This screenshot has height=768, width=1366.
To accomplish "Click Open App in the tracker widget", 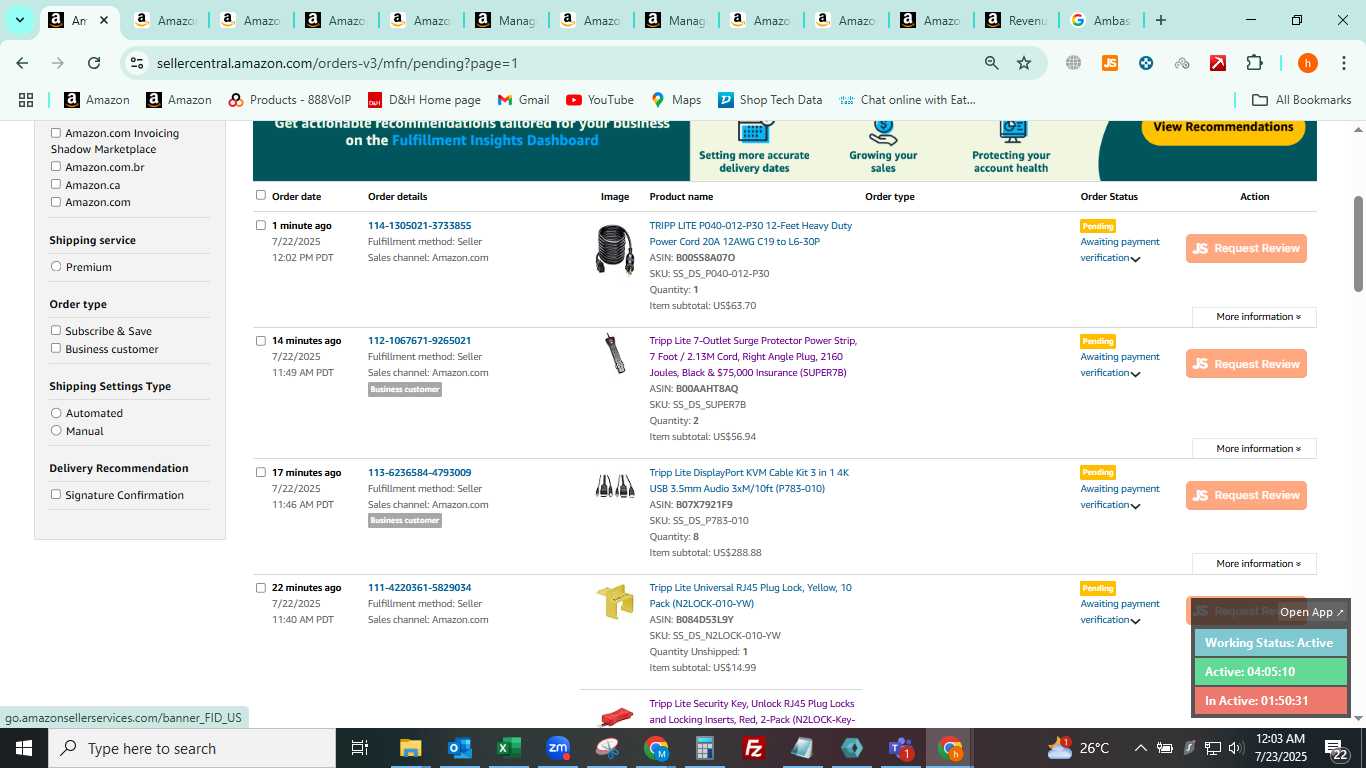I will click(x=1312, y=612).
